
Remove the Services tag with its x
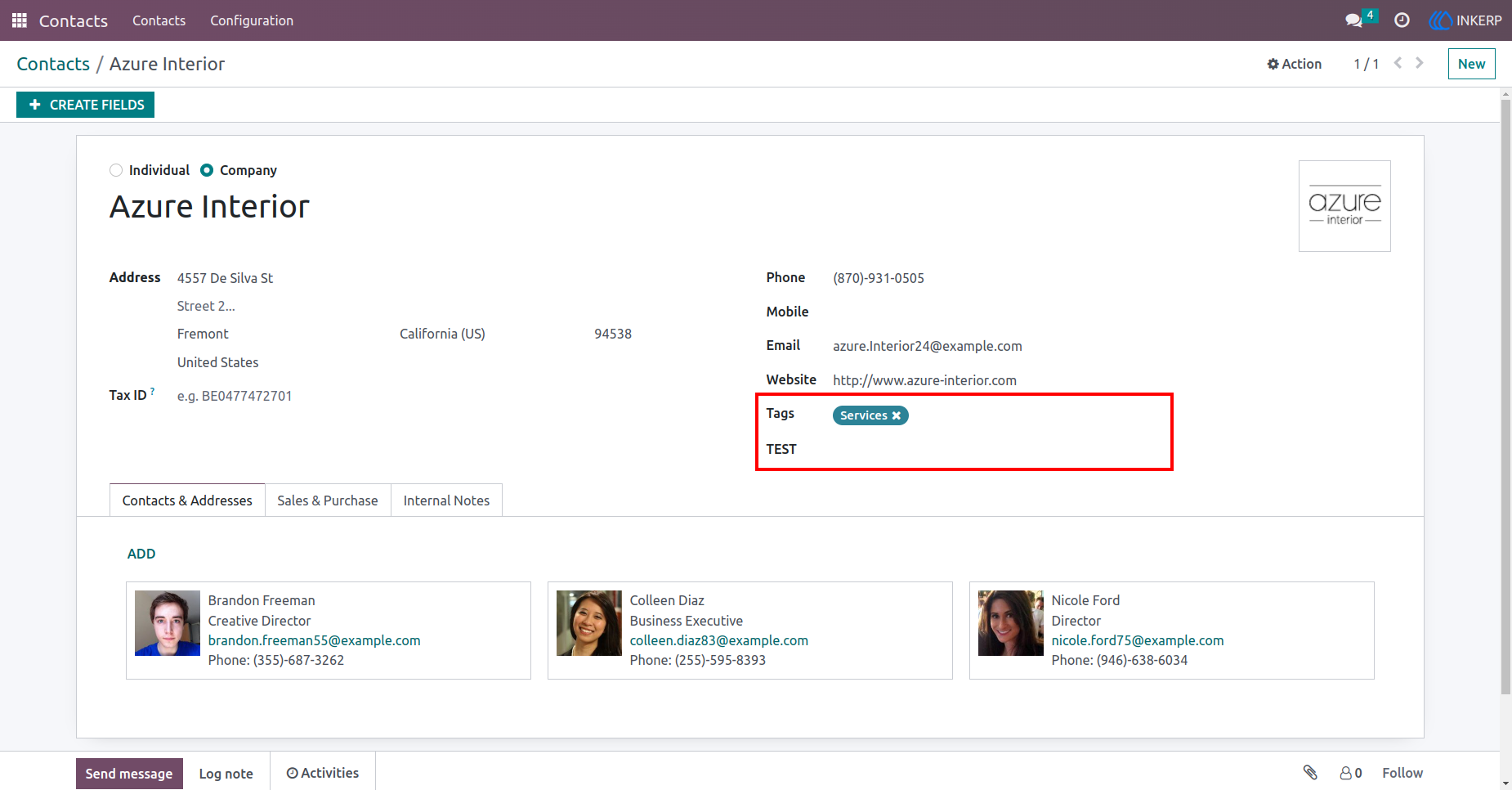[x=896, y=415]
